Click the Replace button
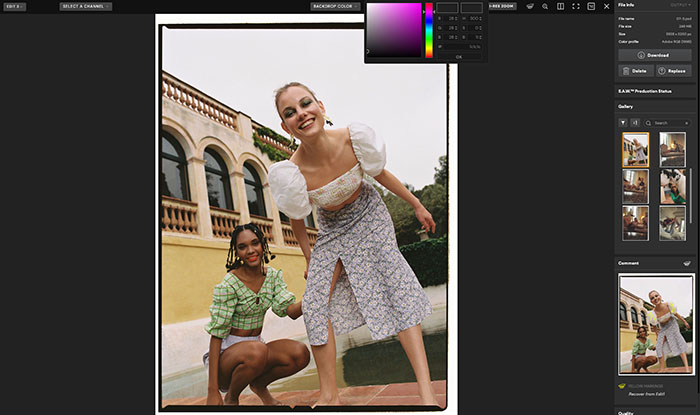 tap(674, 71)
